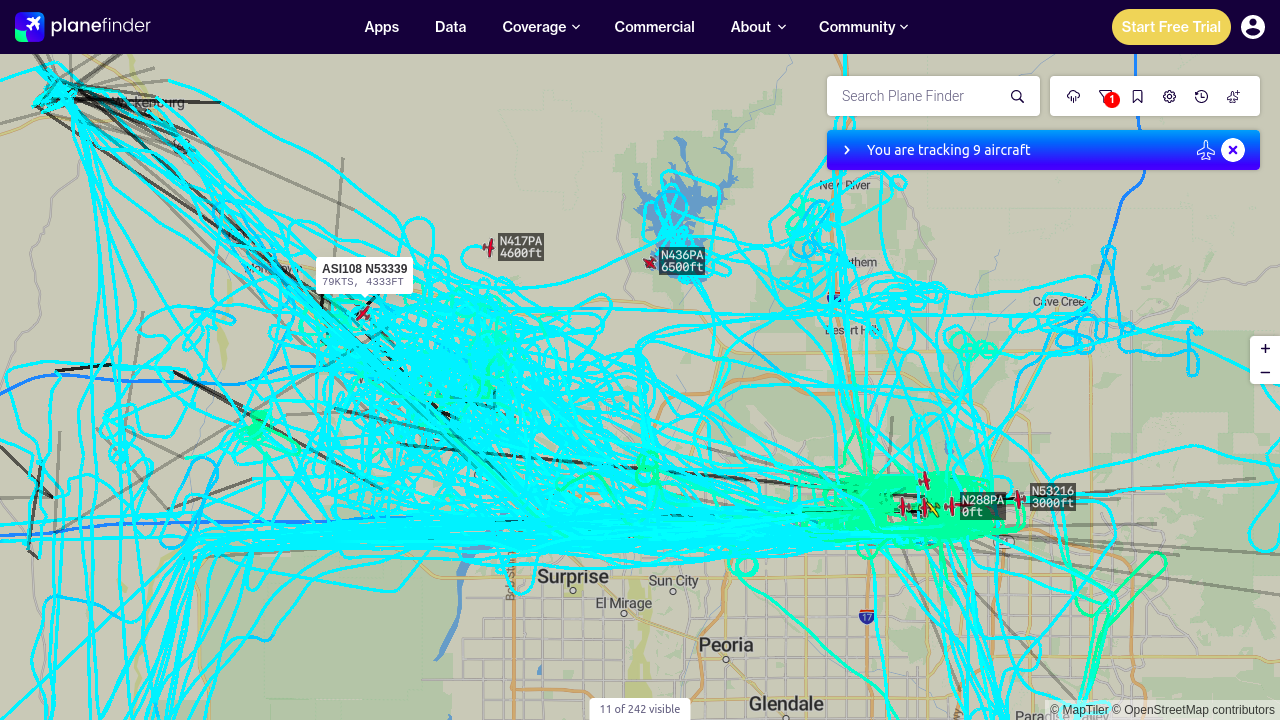Expand the tracking aircraft list chevron
Viewport: 1280px width, 720px height.
point(847,150)
